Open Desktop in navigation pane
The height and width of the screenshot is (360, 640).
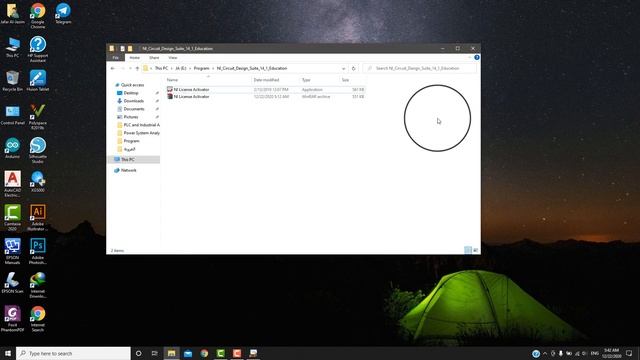tap(131, 93)
